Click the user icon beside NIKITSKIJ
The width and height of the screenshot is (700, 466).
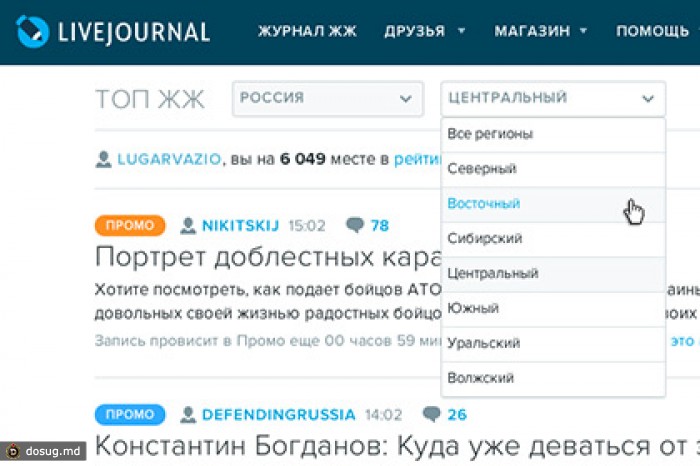pyautogui.click(x=188, y=226)
